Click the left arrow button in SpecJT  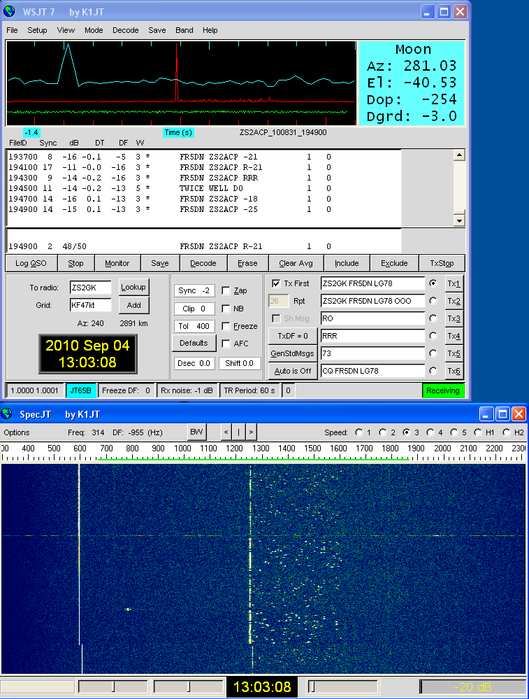click(226, 432)
